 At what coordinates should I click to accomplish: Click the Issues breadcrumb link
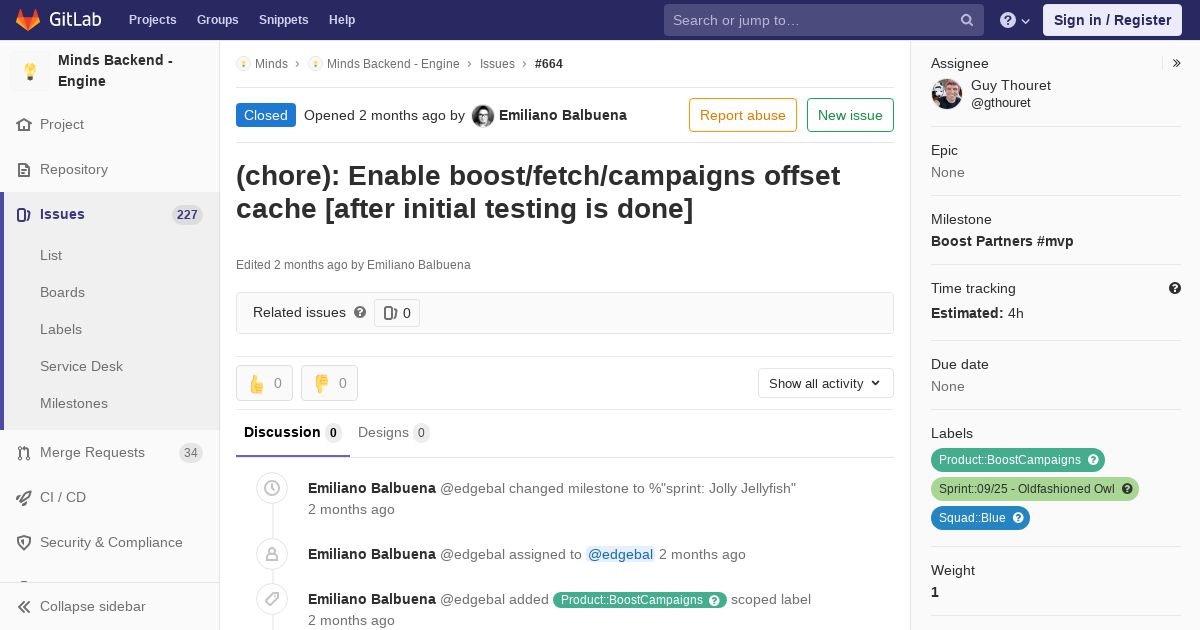point(497,63)
